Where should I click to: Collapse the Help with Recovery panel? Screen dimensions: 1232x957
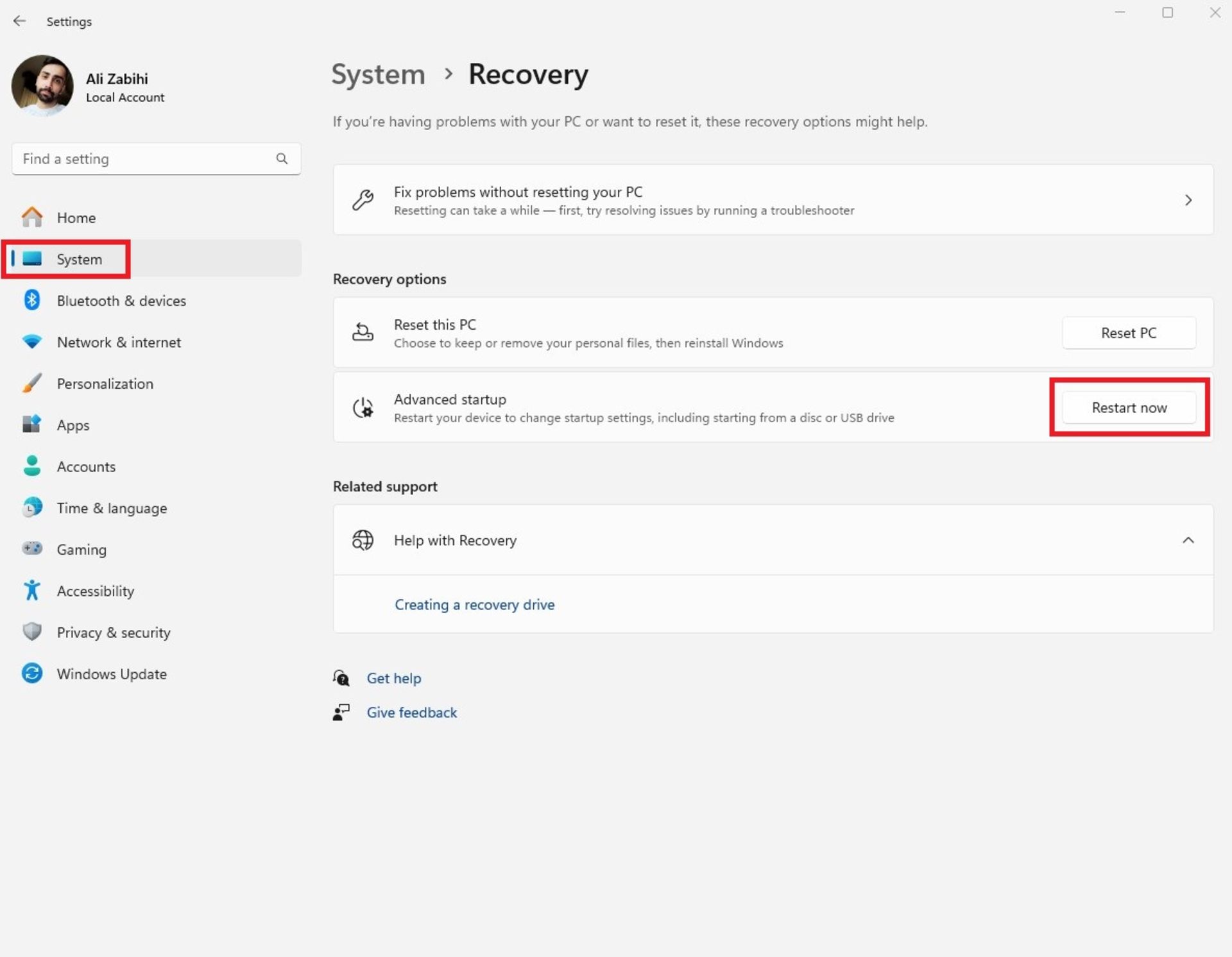click(1188, 540)
